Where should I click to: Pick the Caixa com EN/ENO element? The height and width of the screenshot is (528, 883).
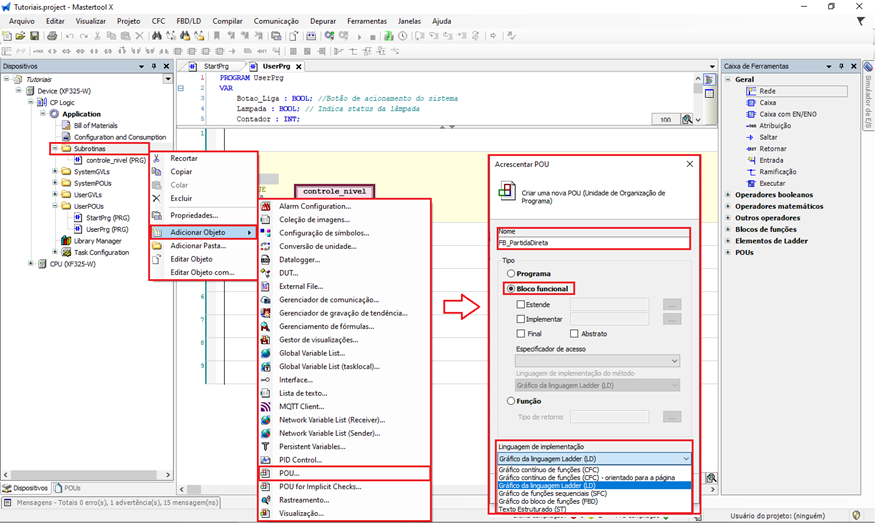tap(787, 114)
